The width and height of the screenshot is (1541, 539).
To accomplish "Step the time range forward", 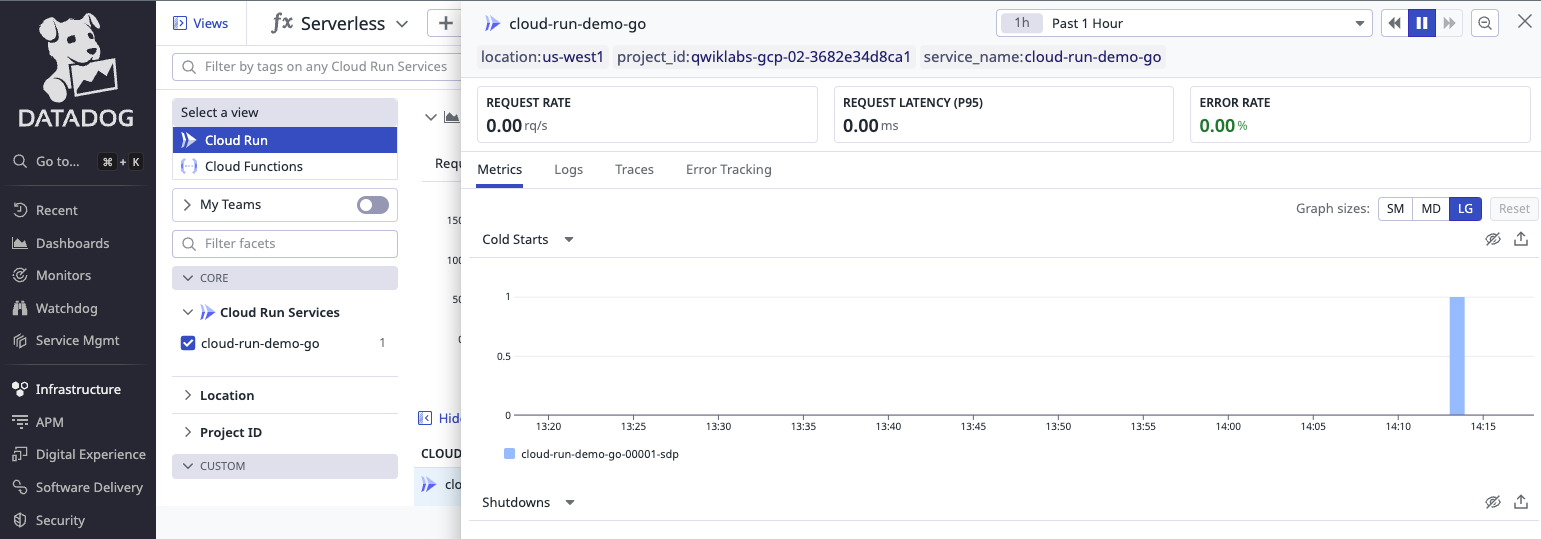I will tap(1449, 23).
